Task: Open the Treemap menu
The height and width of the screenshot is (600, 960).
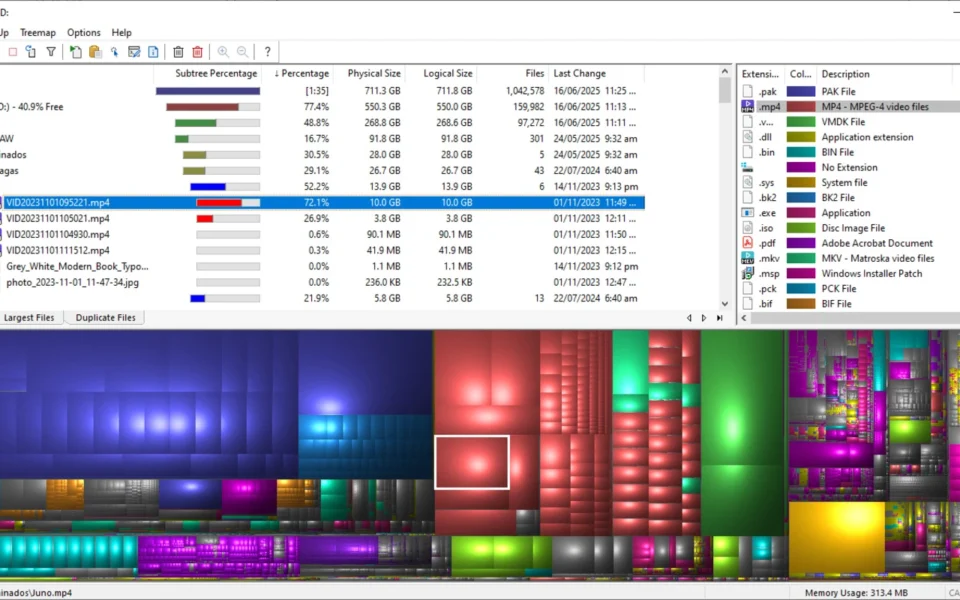Action: [38, 32]
